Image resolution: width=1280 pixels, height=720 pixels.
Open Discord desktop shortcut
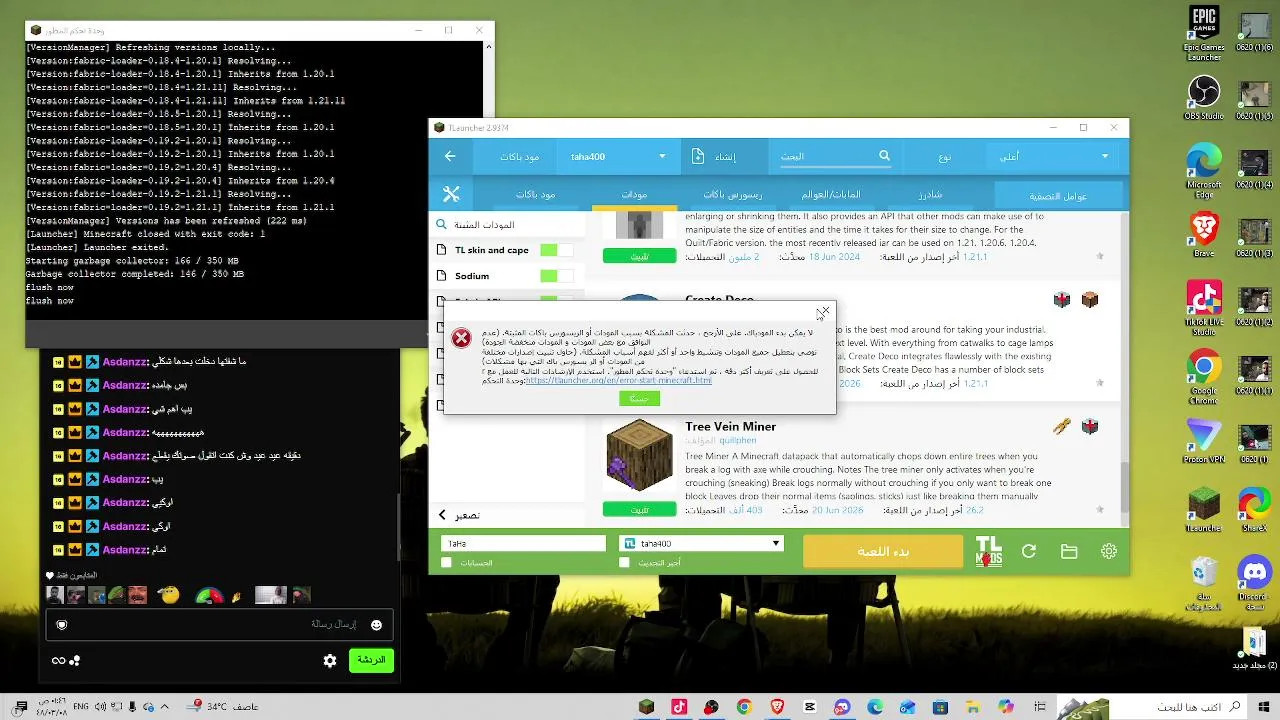click(1254, 584)
